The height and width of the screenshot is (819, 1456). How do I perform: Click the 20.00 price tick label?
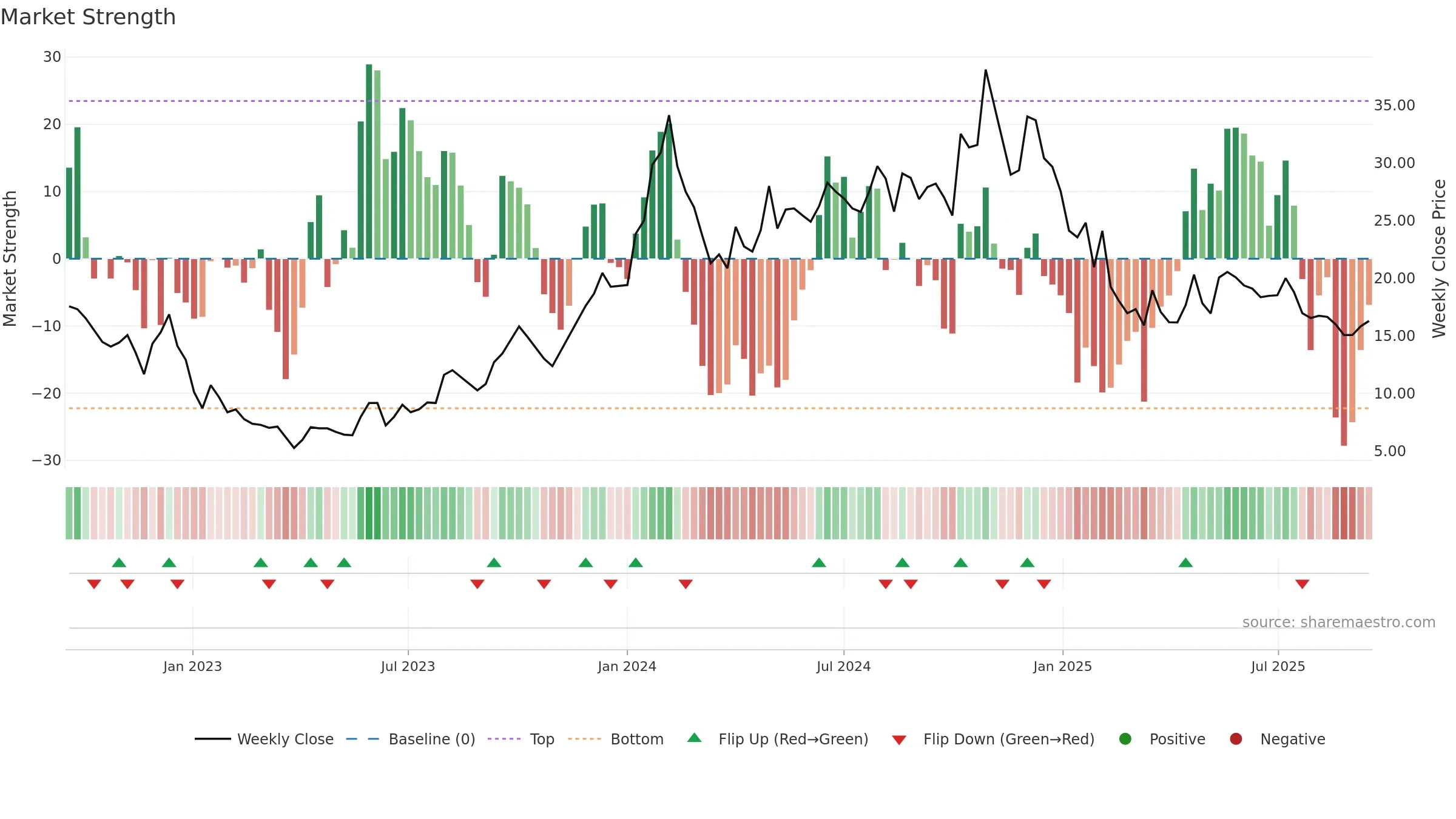click(x=1394, y=278)
